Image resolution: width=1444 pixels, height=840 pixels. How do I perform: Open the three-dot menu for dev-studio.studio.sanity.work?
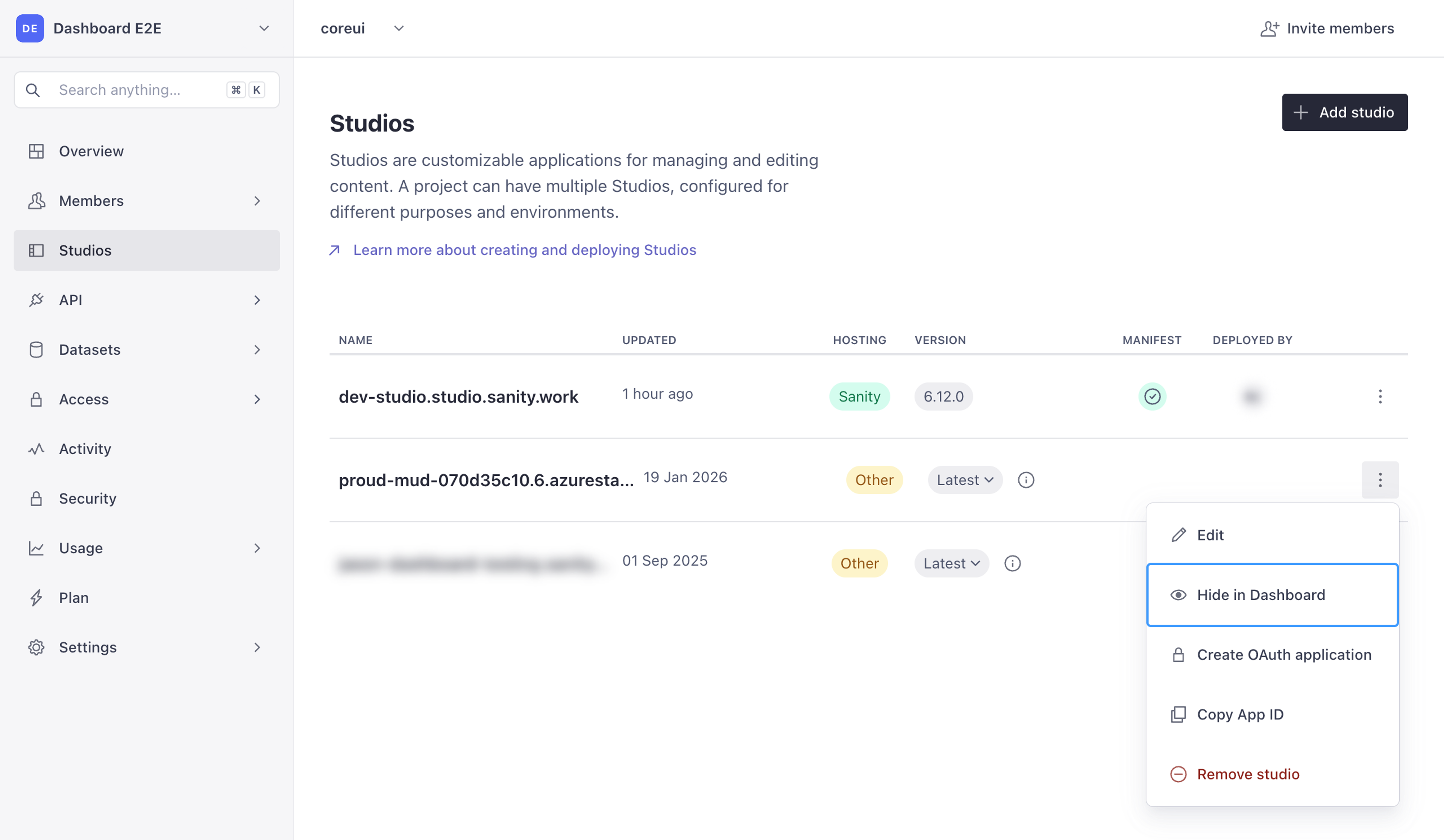point(1380,396)
